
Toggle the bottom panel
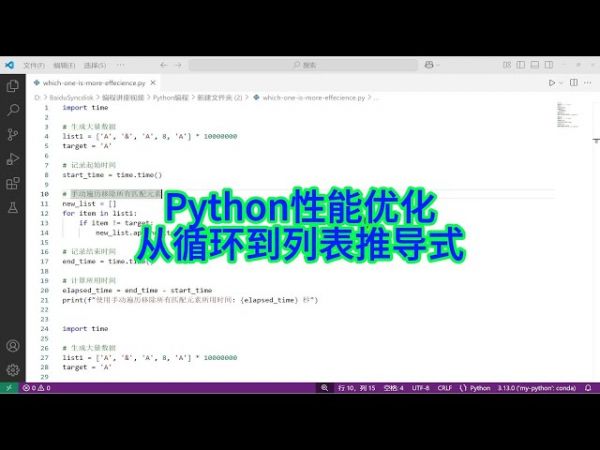click(535, 65)
